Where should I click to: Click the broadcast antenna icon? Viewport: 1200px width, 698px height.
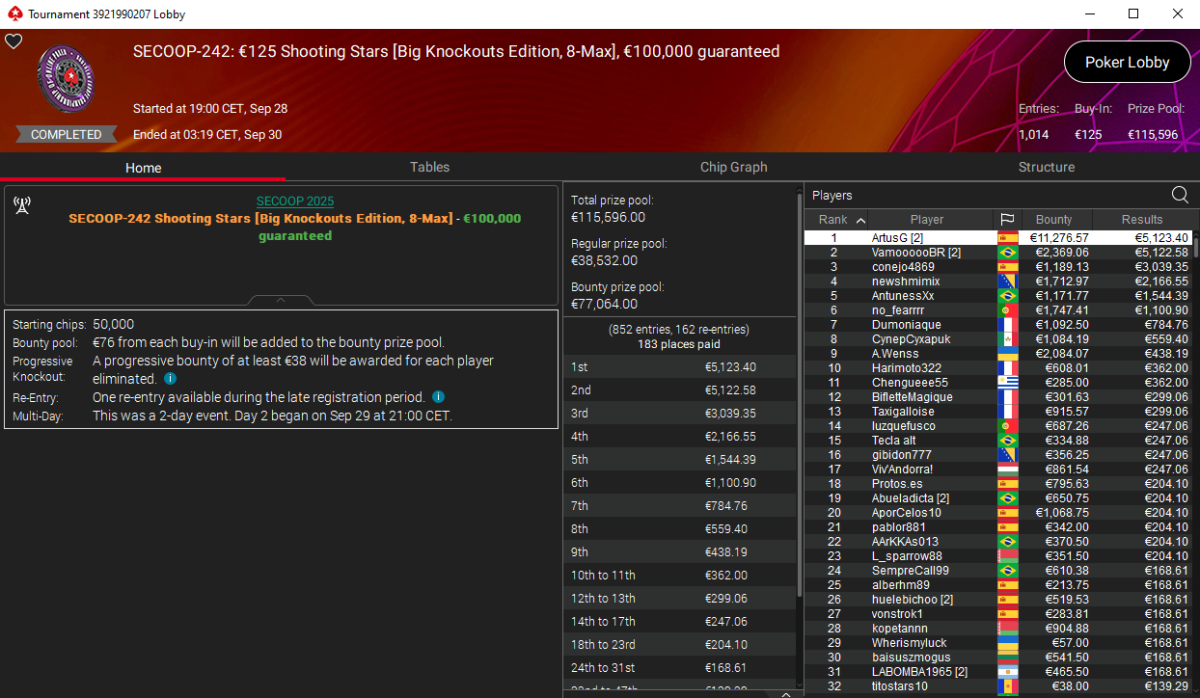click(21, 205)
